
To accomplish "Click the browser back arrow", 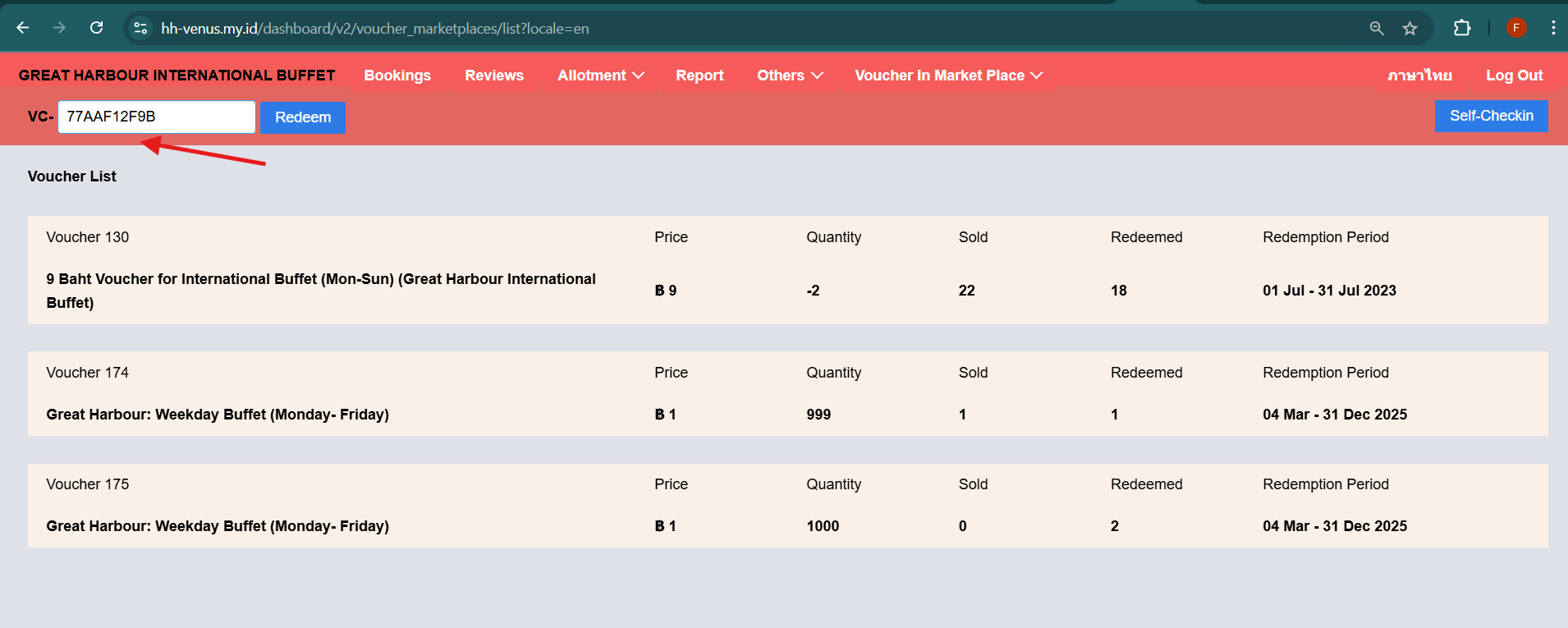I will click(23, 28).
